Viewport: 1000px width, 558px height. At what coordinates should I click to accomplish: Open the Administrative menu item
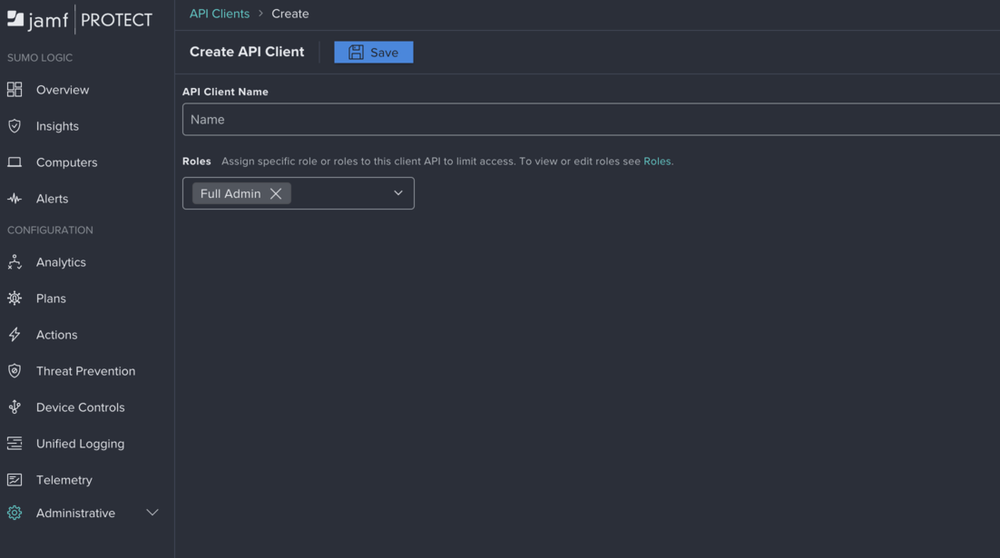point(75,513)
